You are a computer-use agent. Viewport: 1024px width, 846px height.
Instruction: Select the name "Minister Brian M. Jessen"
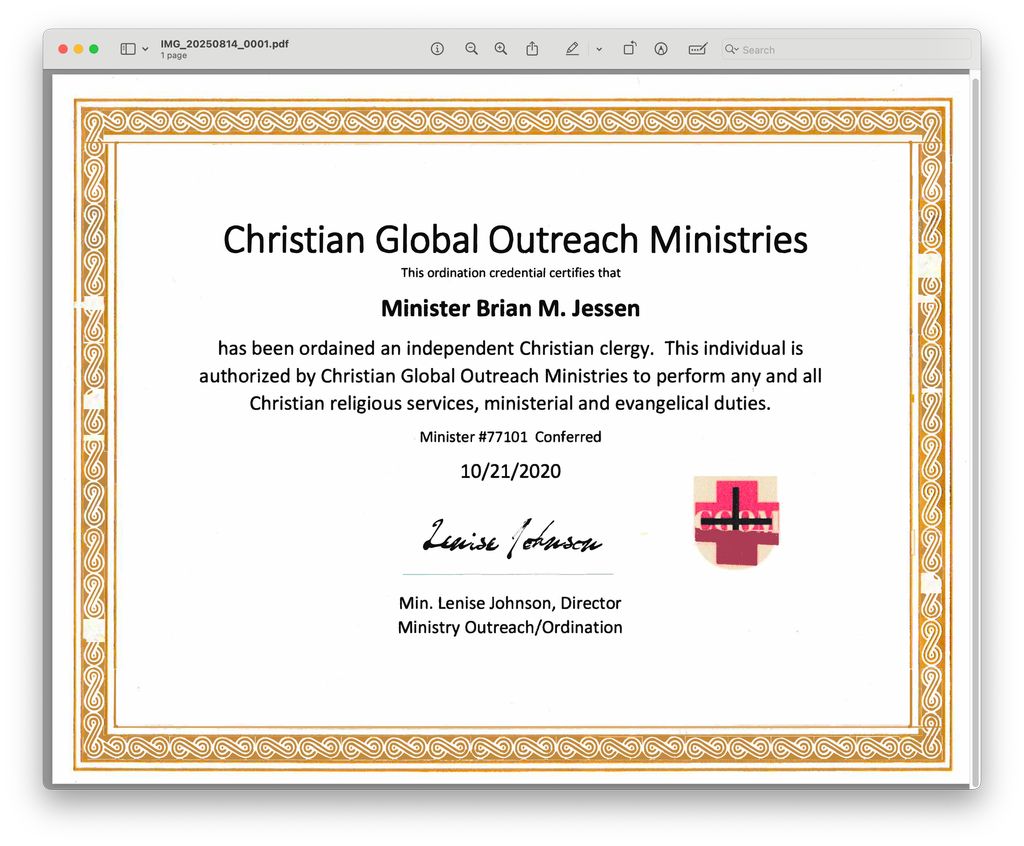tap(511, 308)
